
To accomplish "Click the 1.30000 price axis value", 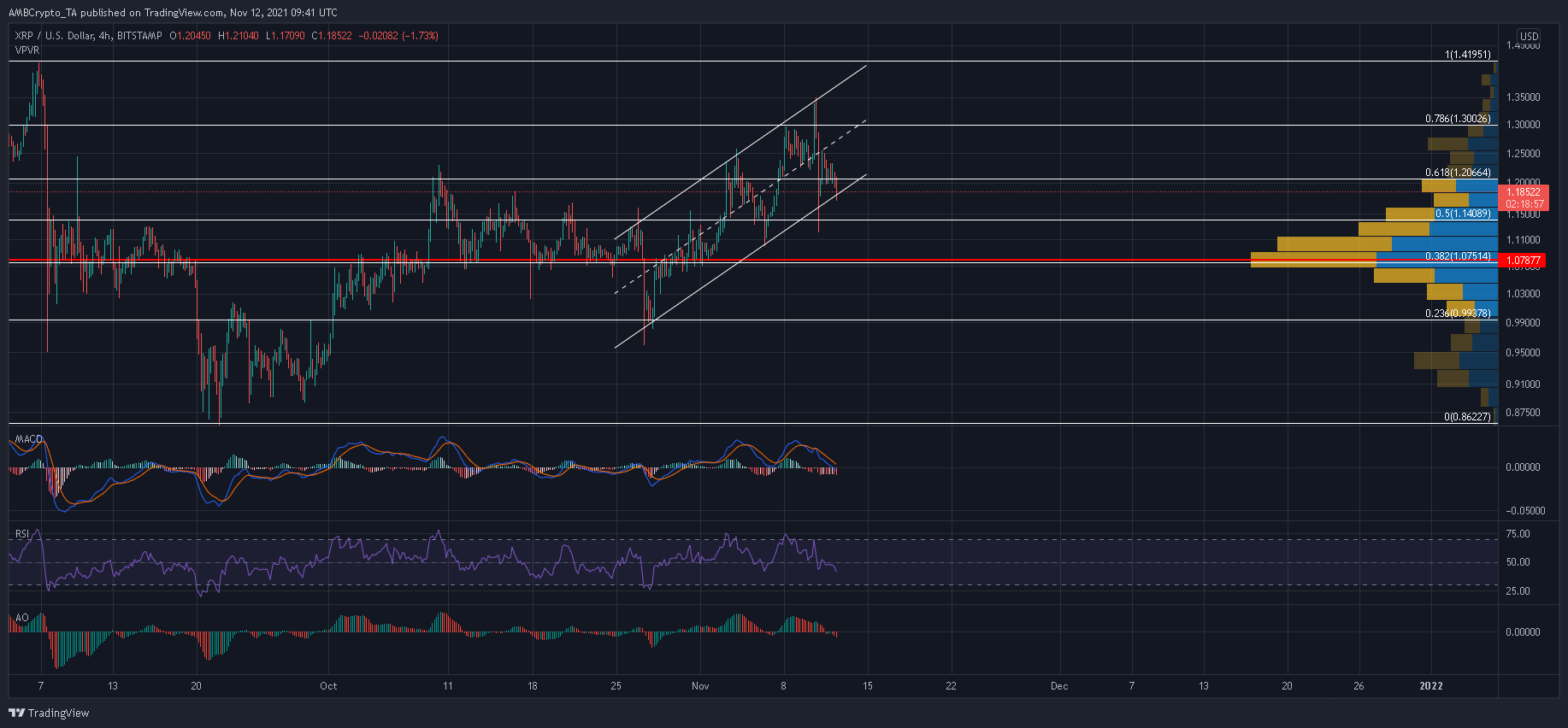I will (1523, 125).
